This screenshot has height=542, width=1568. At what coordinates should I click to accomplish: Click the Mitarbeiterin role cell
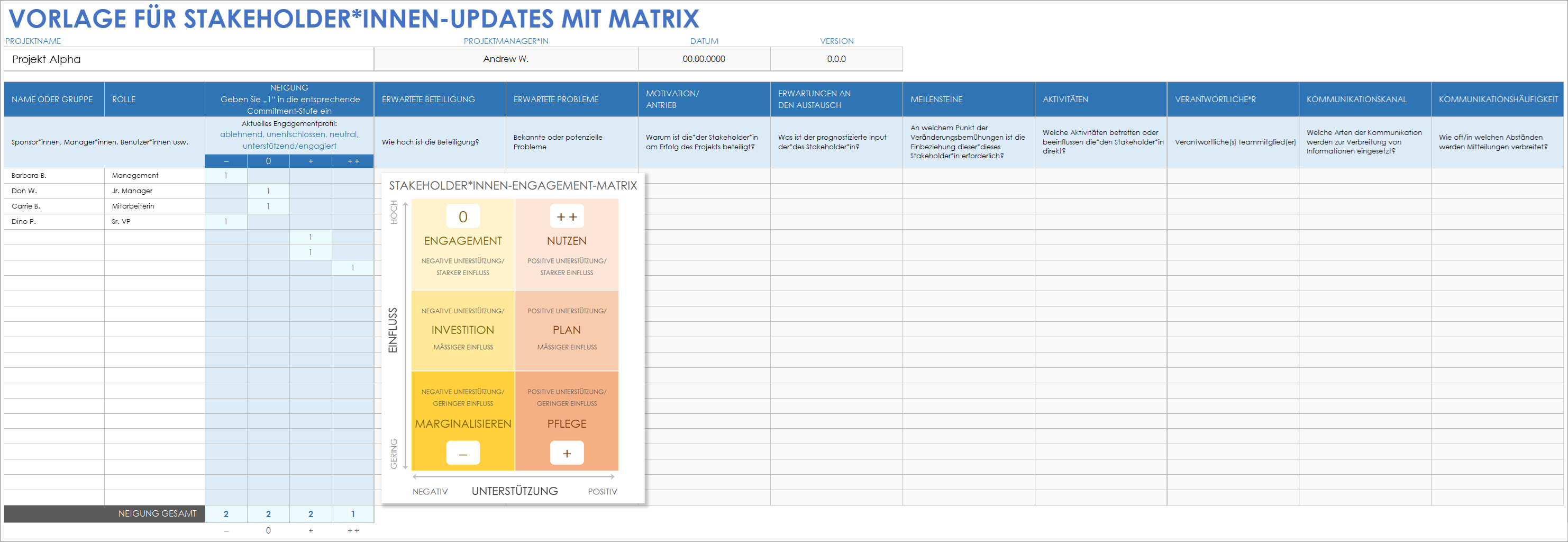(x=154, y=206)
